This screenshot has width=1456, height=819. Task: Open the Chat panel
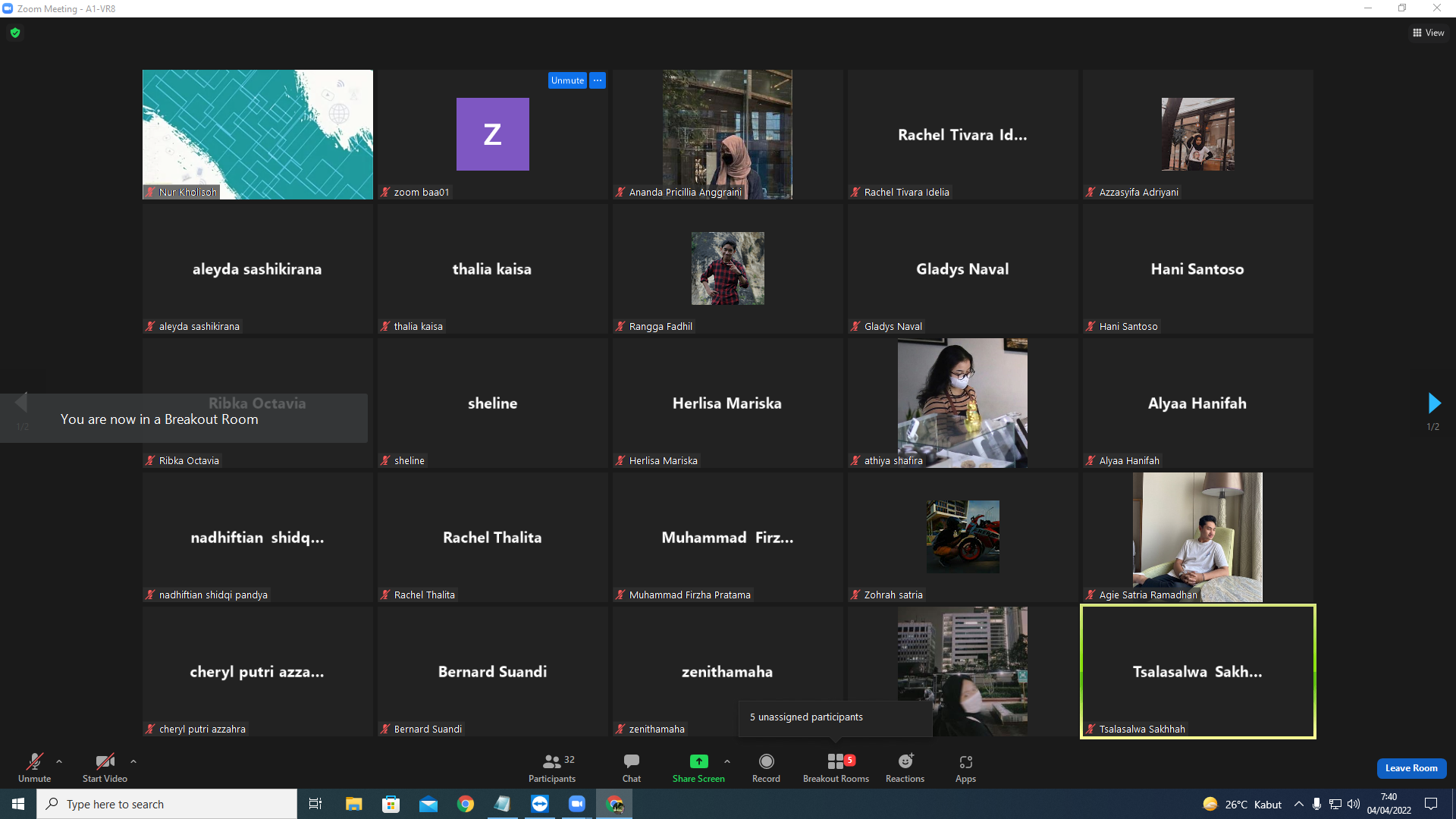pyautogui.click(x=632, y=767)
